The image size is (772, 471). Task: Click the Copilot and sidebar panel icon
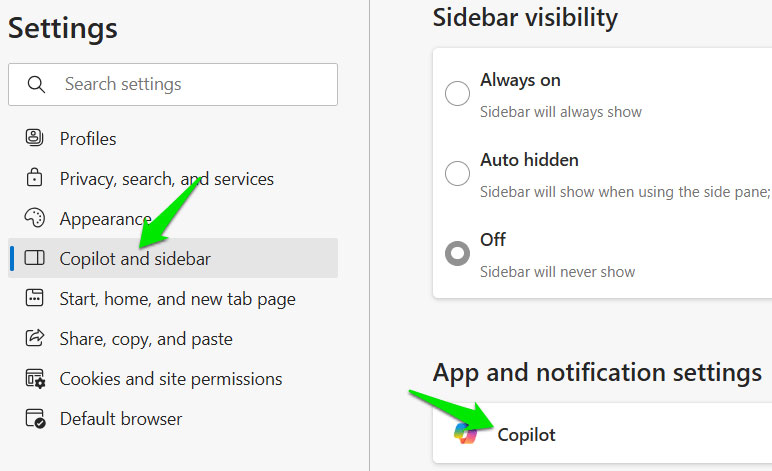[x=35, y=259]
